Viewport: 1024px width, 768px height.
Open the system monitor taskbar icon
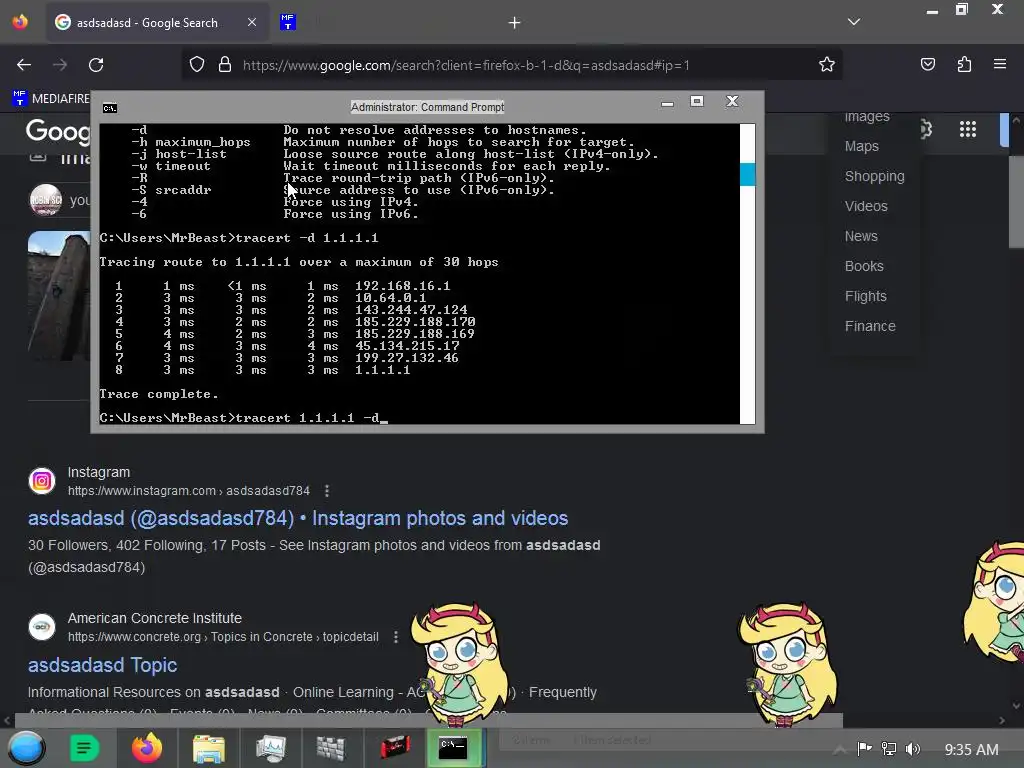click(x=270, y=748)
